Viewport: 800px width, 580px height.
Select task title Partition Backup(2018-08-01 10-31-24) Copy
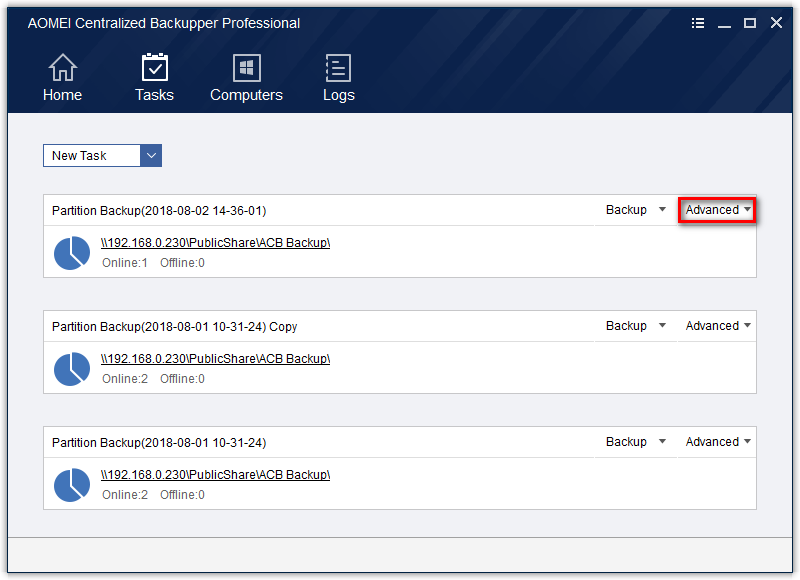coord(174,326)
